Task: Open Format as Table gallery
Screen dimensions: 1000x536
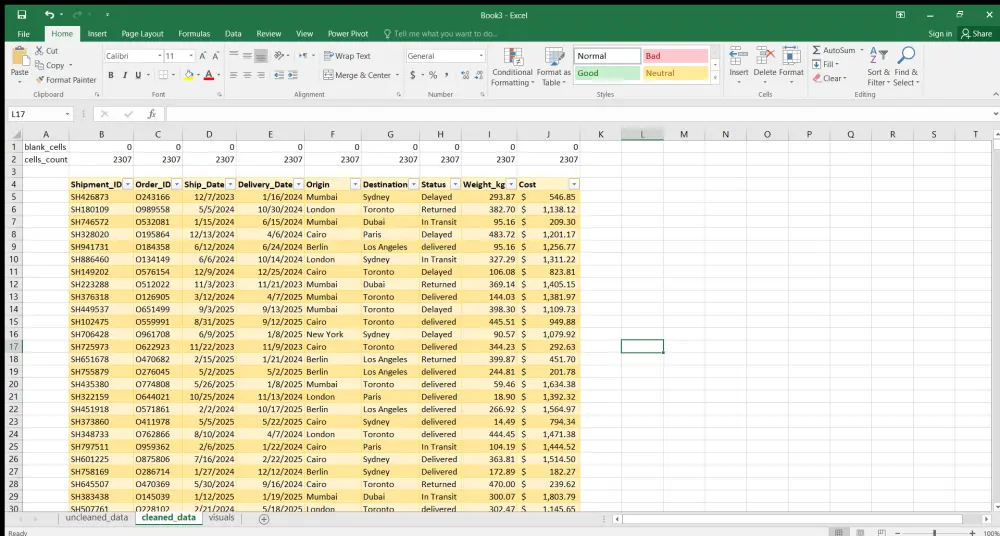Action: [554, 67]
